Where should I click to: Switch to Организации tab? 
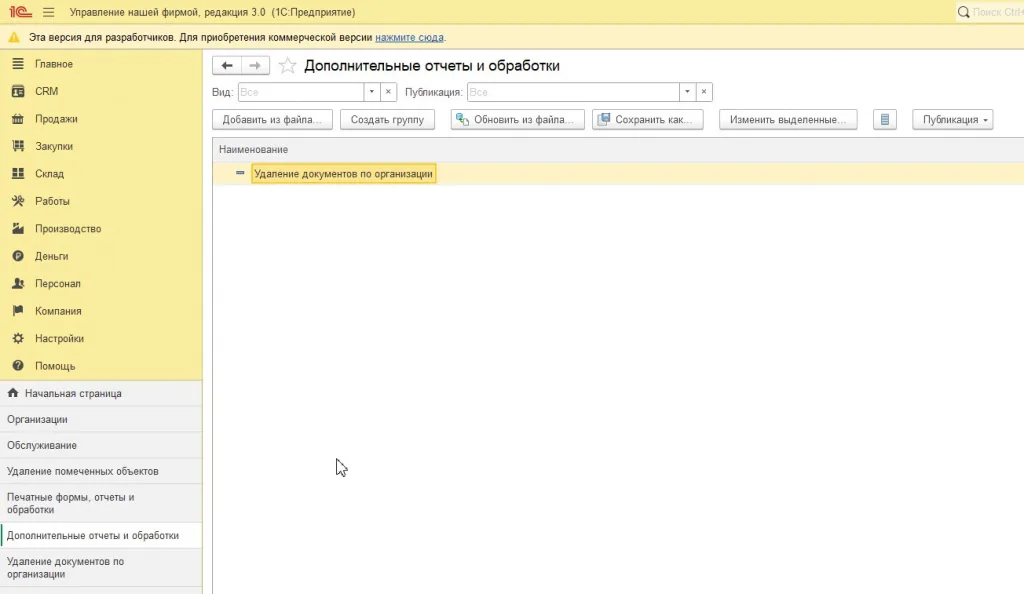[x=101, y=419]
